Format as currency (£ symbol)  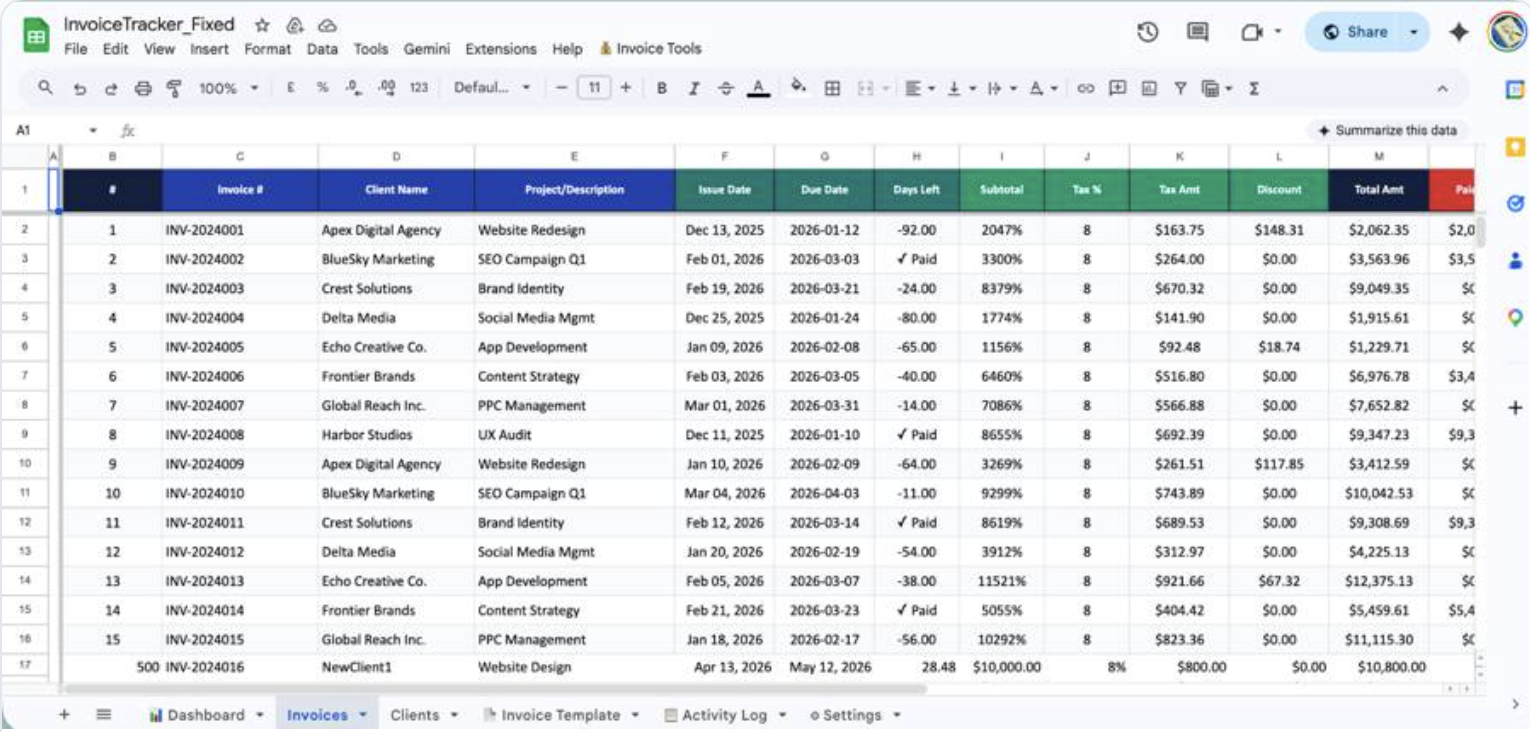pos(290,88)
